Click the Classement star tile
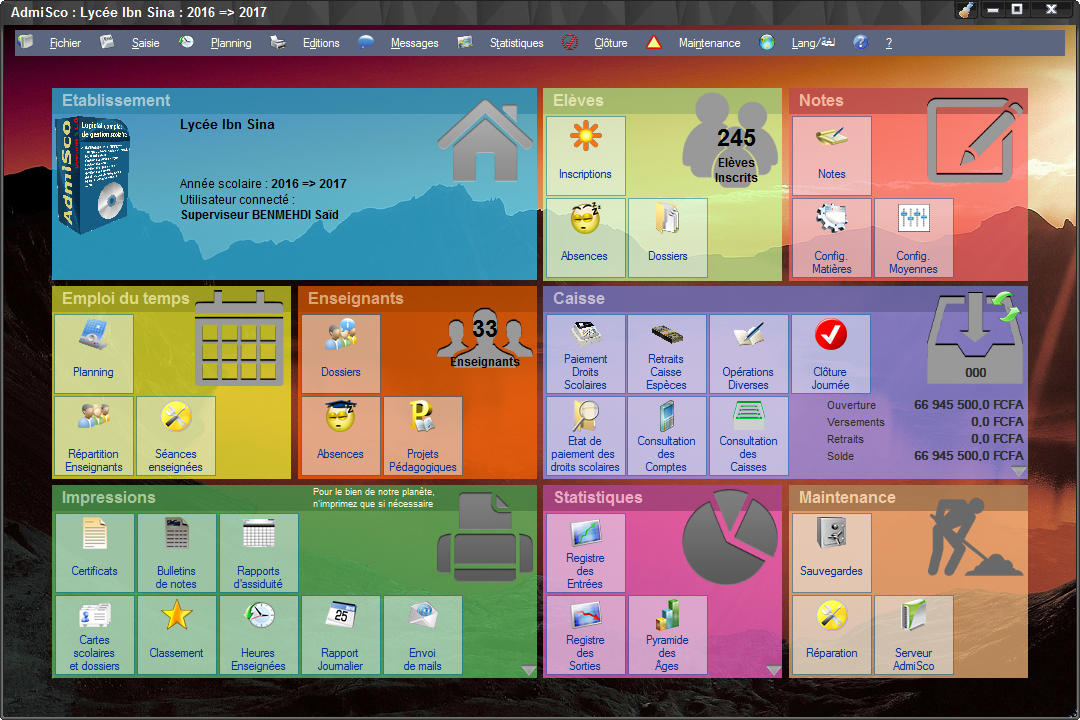 pos(176,635)
